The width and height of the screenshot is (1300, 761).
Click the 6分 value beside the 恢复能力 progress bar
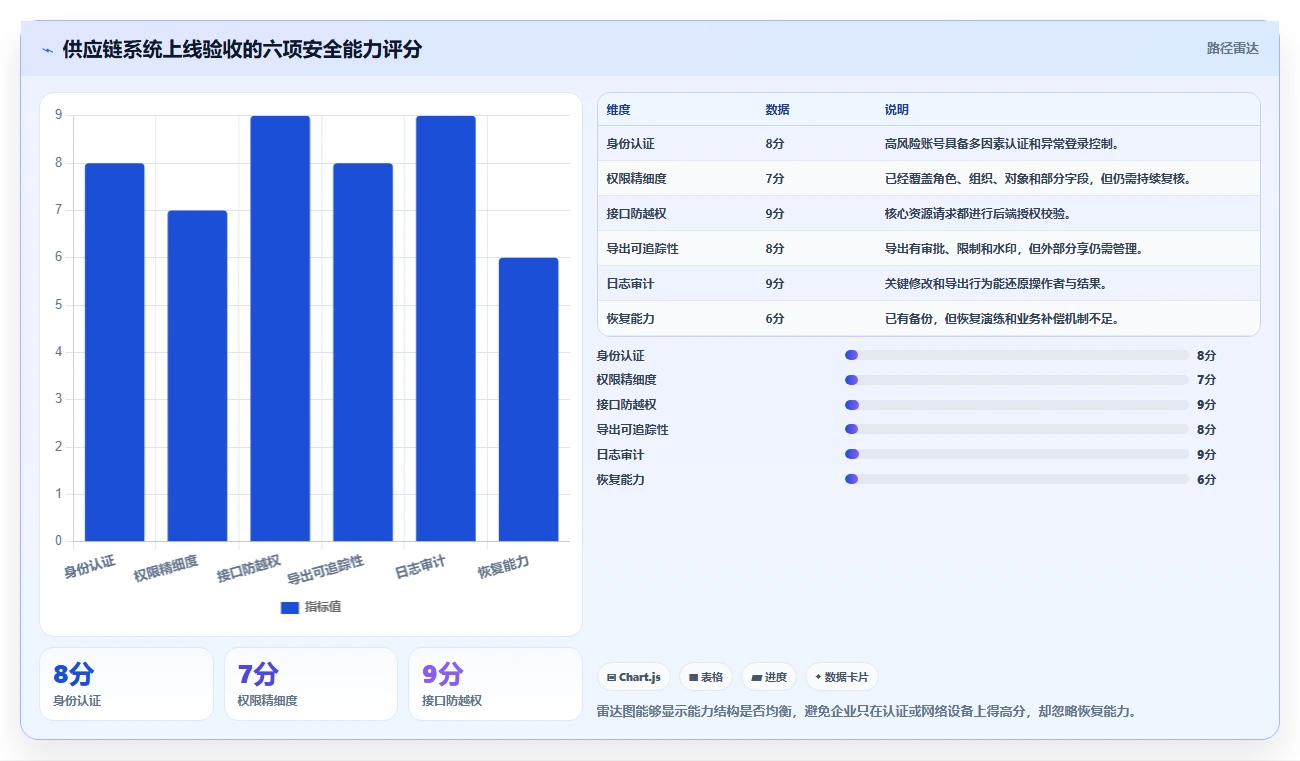pos(1206,479)
